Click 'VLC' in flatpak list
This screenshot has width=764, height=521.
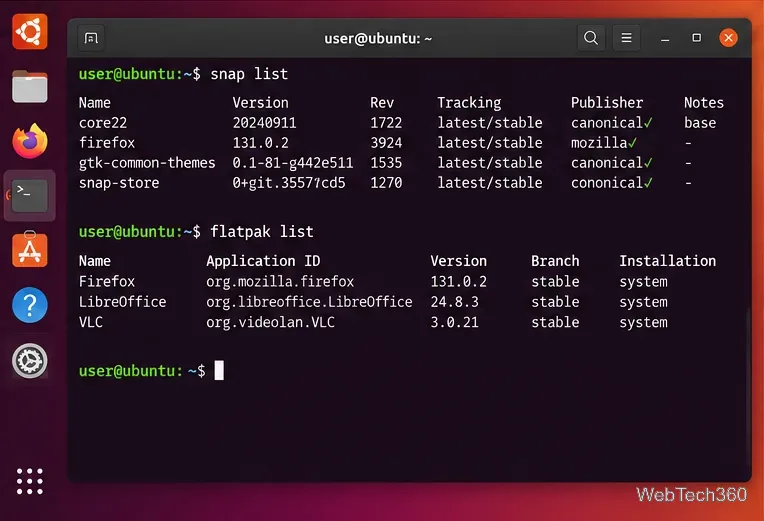coord(91,323)
